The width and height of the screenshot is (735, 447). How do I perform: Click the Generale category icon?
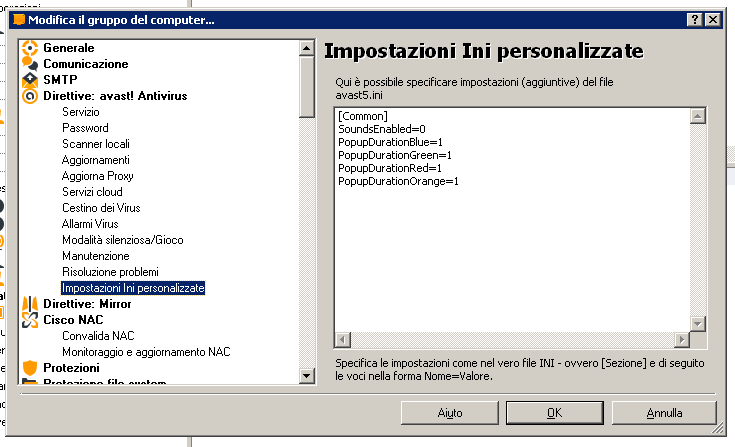click(30, 48)
